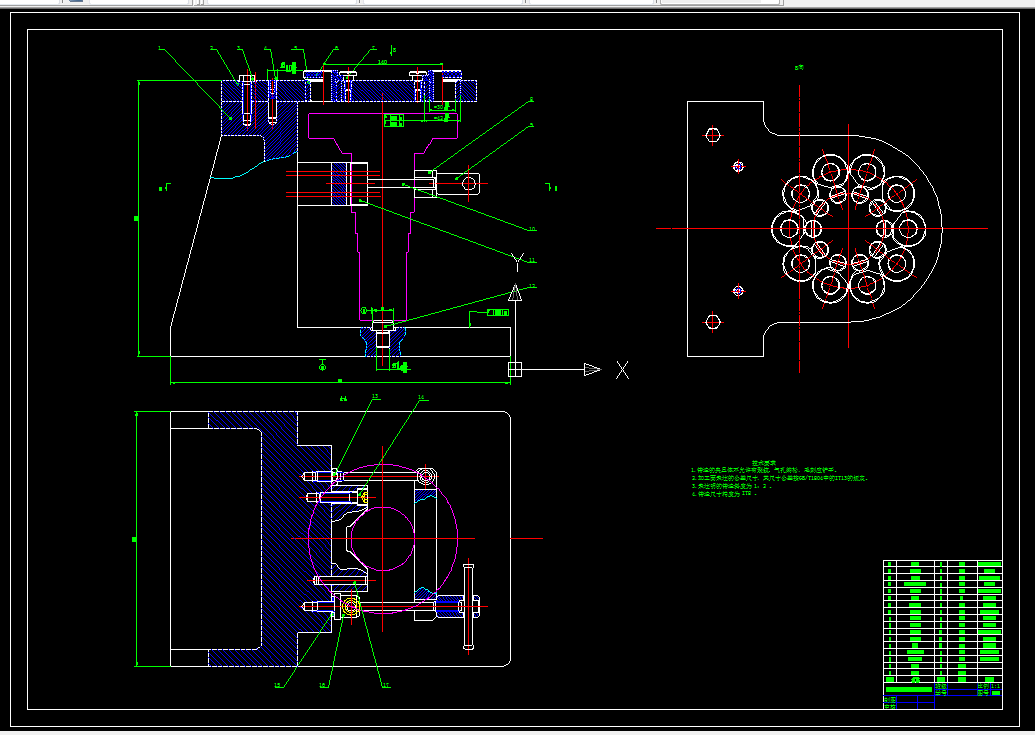Select part callout number 11
Image resolution: width=1035 pixels, height=735 pixels.
coord(532,261)
